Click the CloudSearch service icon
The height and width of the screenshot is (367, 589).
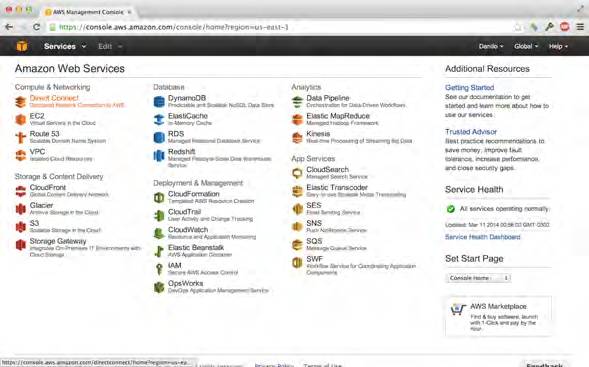tap(298, 173)
